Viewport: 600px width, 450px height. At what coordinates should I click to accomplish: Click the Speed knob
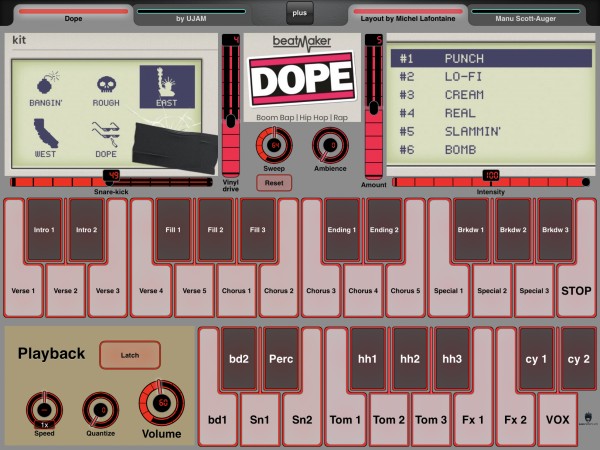coord(44,409)
